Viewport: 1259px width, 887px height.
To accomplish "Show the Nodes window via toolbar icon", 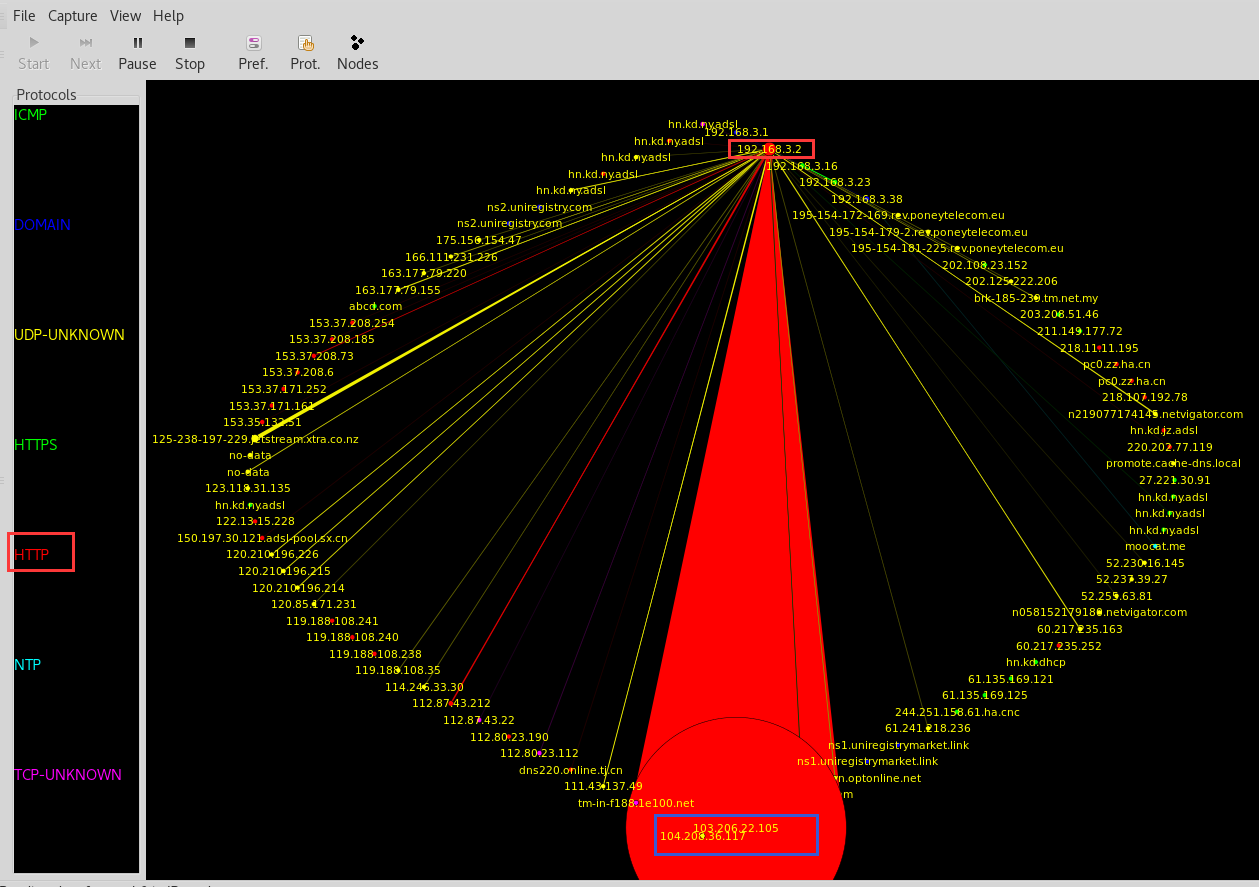I will pyautogui.click(x=357, y=43).
